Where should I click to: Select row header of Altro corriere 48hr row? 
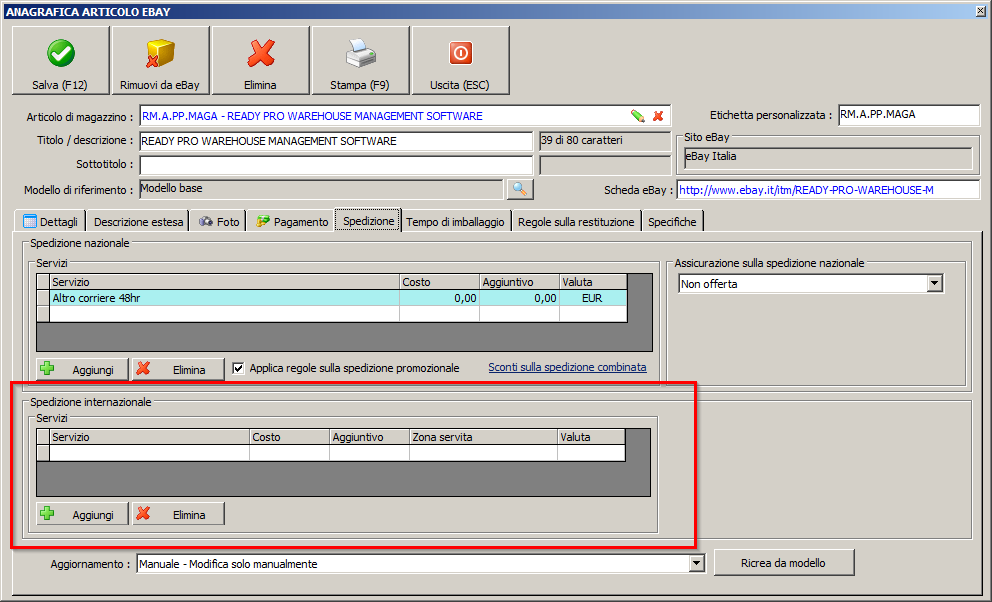coord(43,298)
